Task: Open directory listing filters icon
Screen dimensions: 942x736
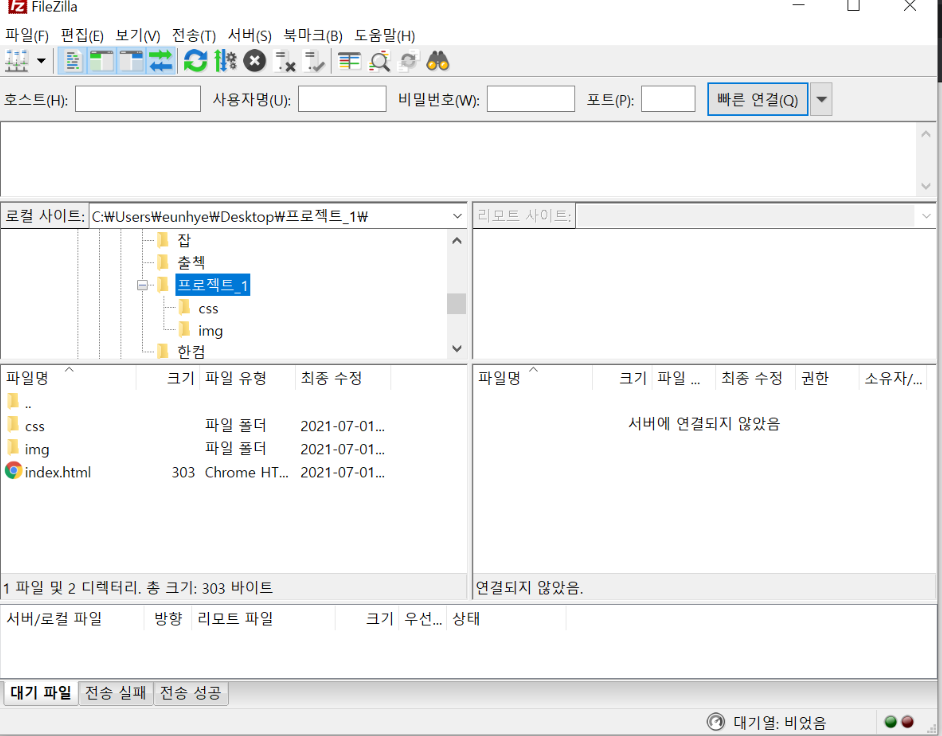Action: [x=349, y=61]
